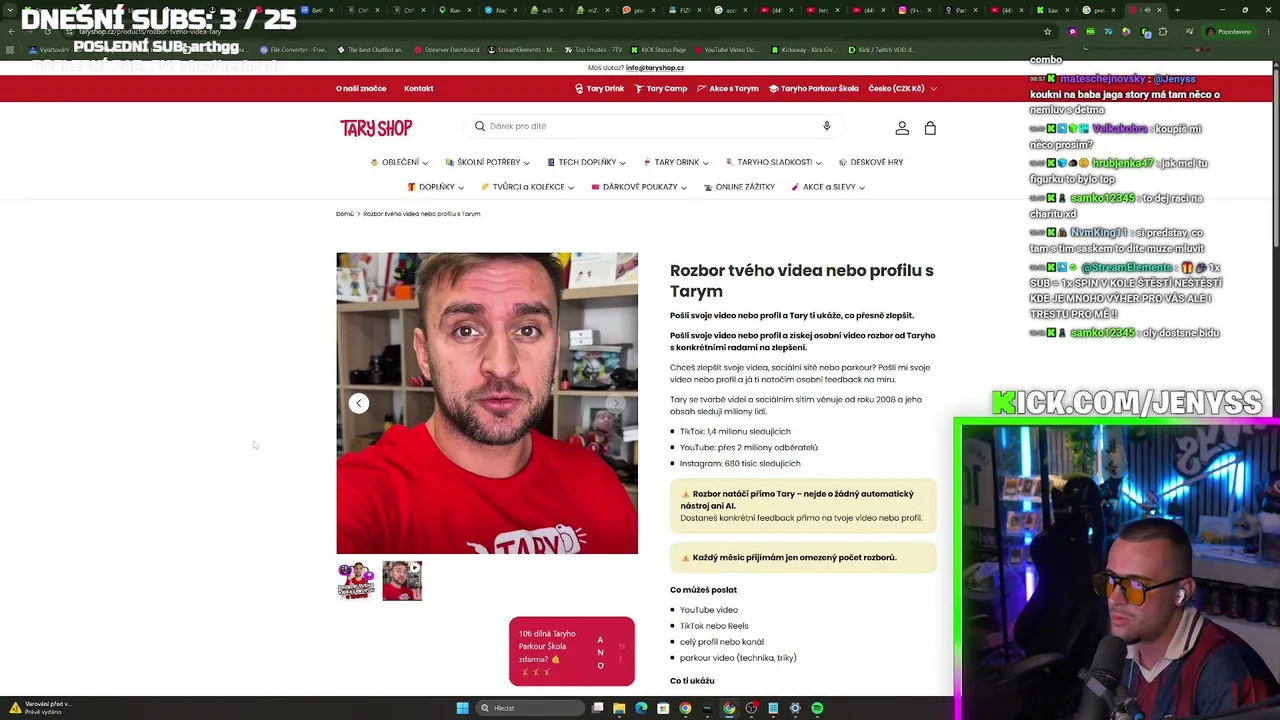
Task: Show next product image arrow
Action: pyautogui.click(x=616, y=403)
